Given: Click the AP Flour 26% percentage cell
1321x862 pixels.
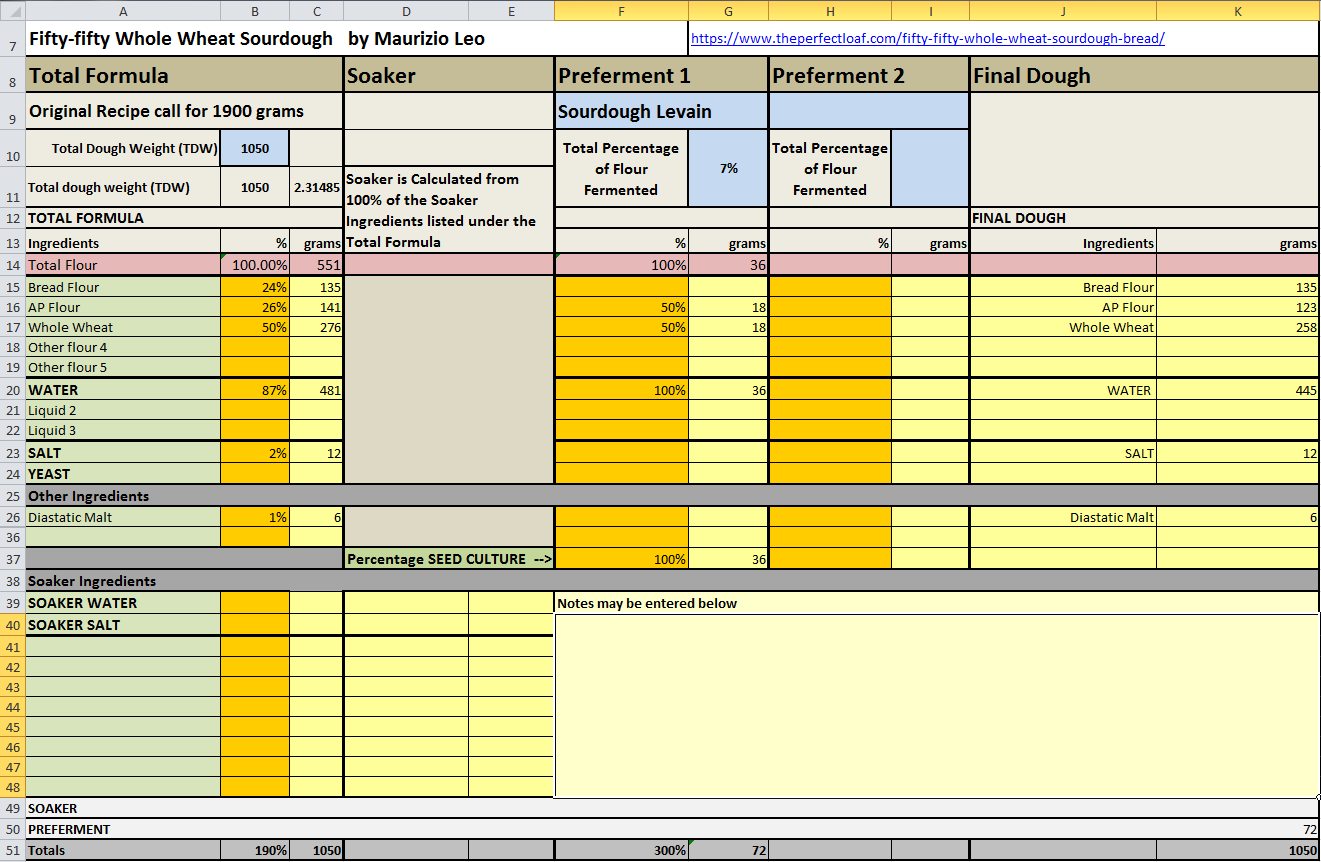Looking at the screenshot, I should pos(255,307).
